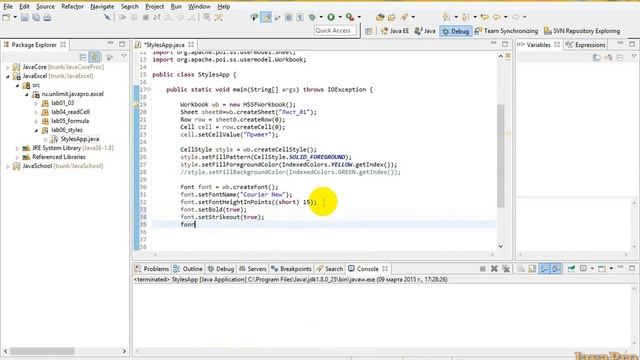Expand the lab01_03 package
640x360 pixels.
coord(36,103)
